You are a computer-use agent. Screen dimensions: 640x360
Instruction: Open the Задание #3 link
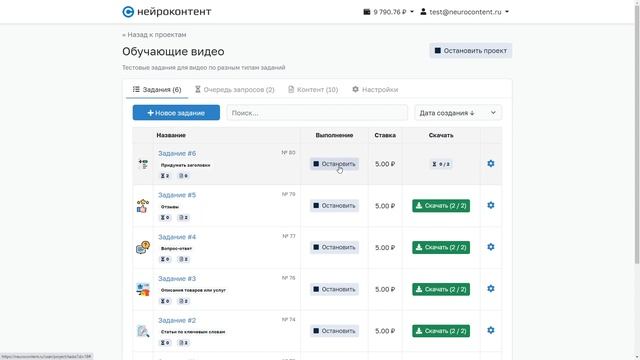point(177,279)
